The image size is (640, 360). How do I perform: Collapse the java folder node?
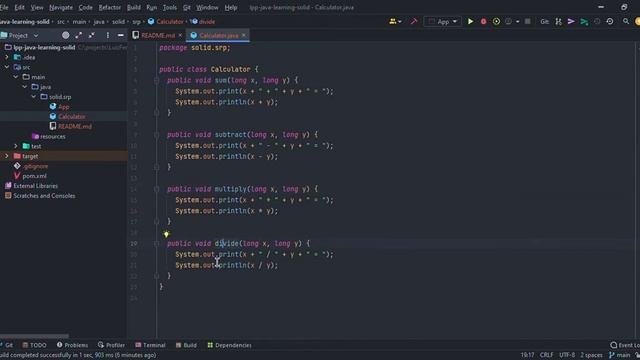(25, 87)
